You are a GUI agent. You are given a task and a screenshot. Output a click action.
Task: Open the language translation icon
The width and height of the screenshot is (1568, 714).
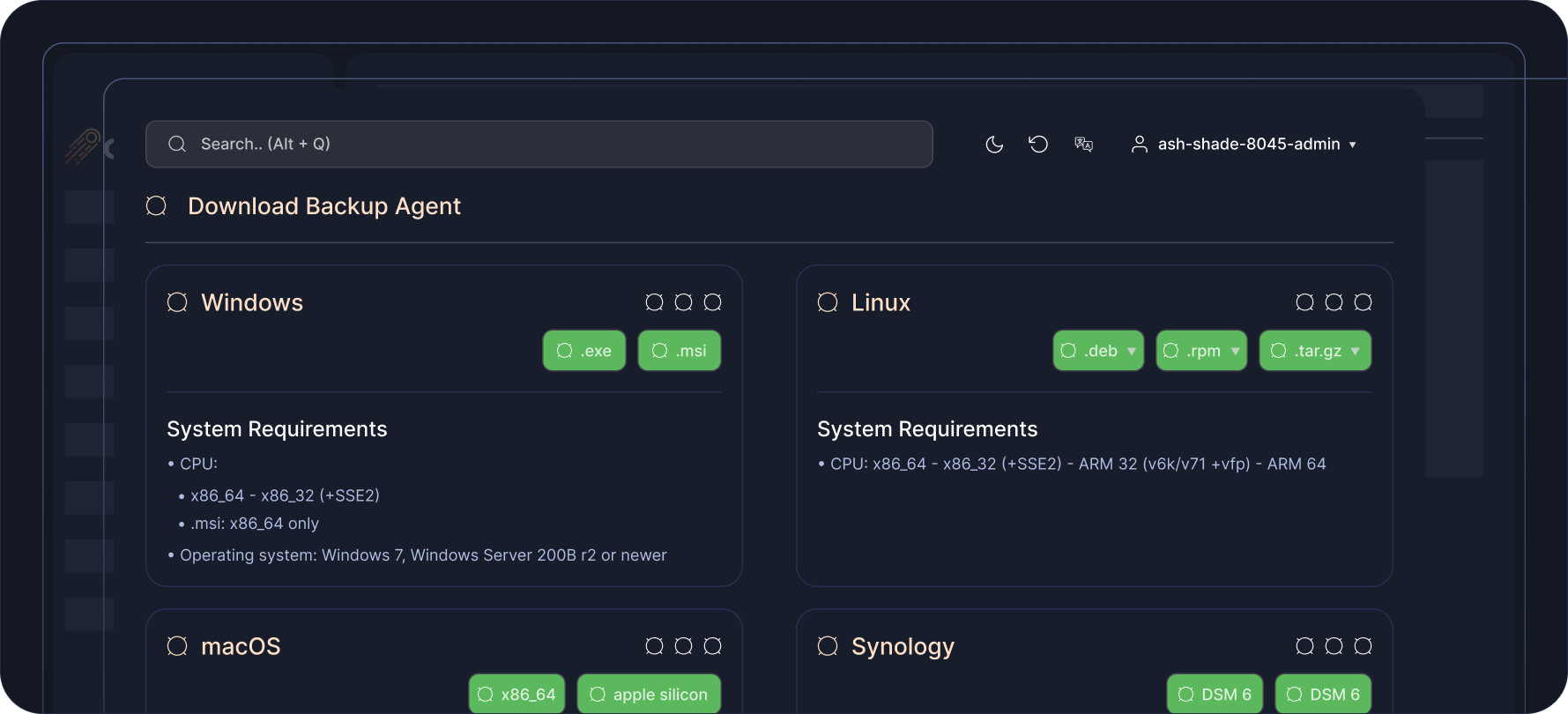1083,144
